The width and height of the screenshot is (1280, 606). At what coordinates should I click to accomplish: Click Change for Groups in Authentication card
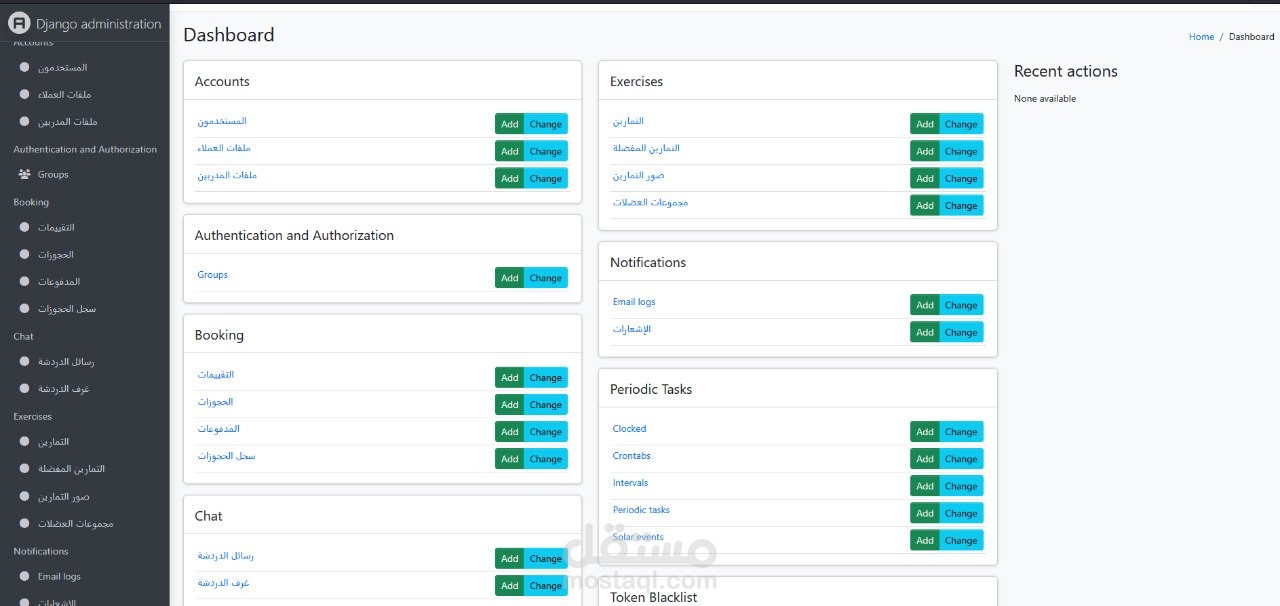[x=546, y=278]
